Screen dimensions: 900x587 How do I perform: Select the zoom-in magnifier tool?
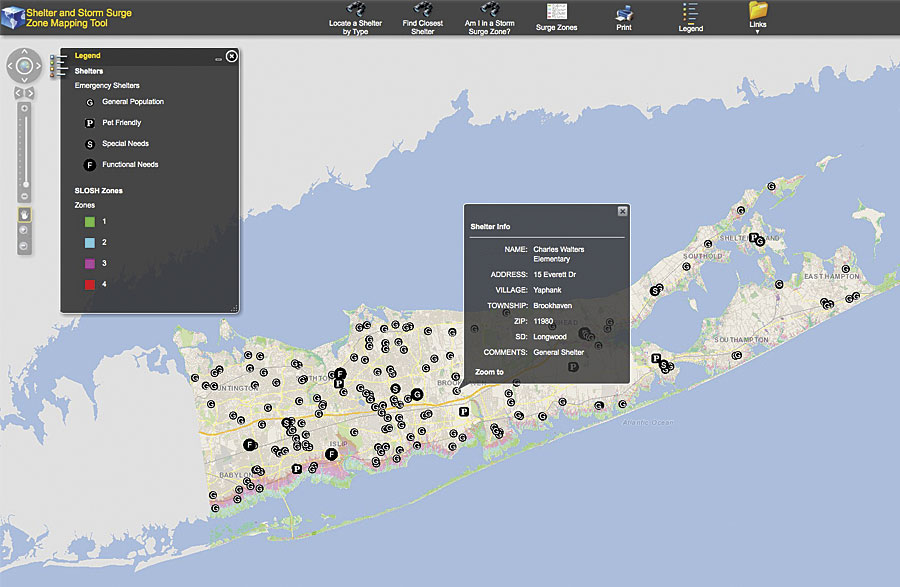point(24,230)
